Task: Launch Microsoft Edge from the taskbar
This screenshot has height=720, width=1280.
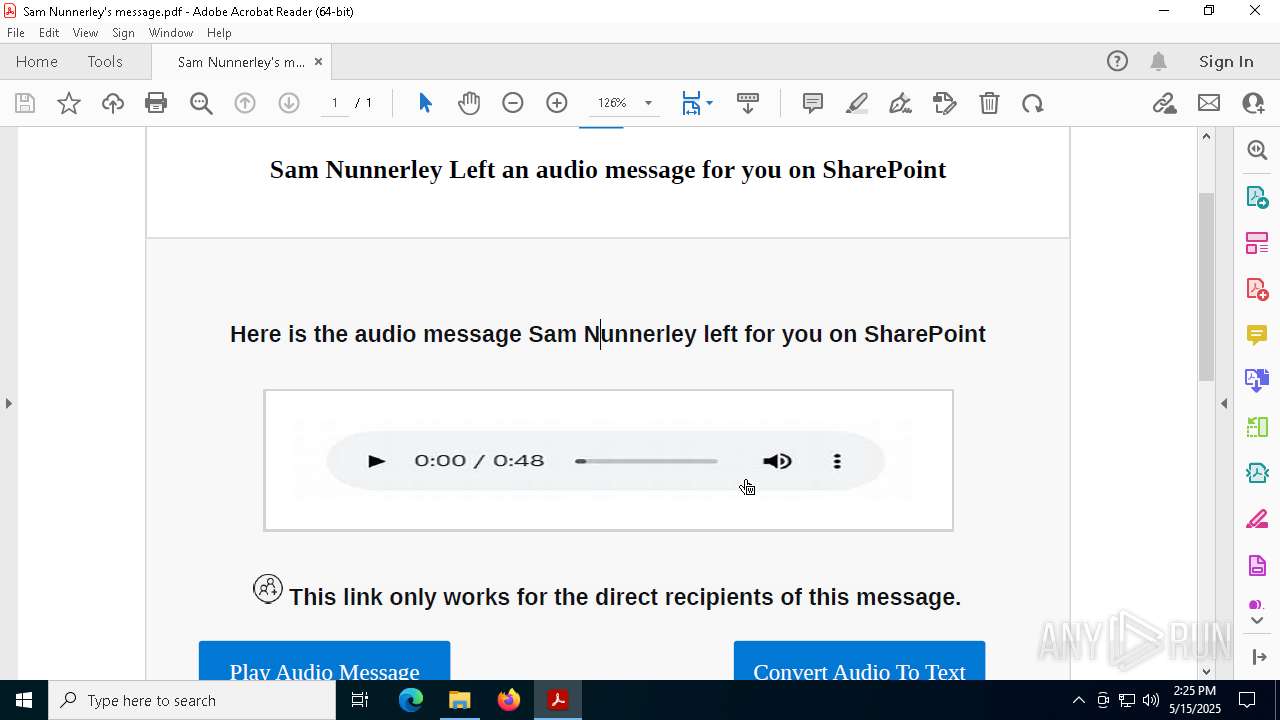Action: click(411, 700)
